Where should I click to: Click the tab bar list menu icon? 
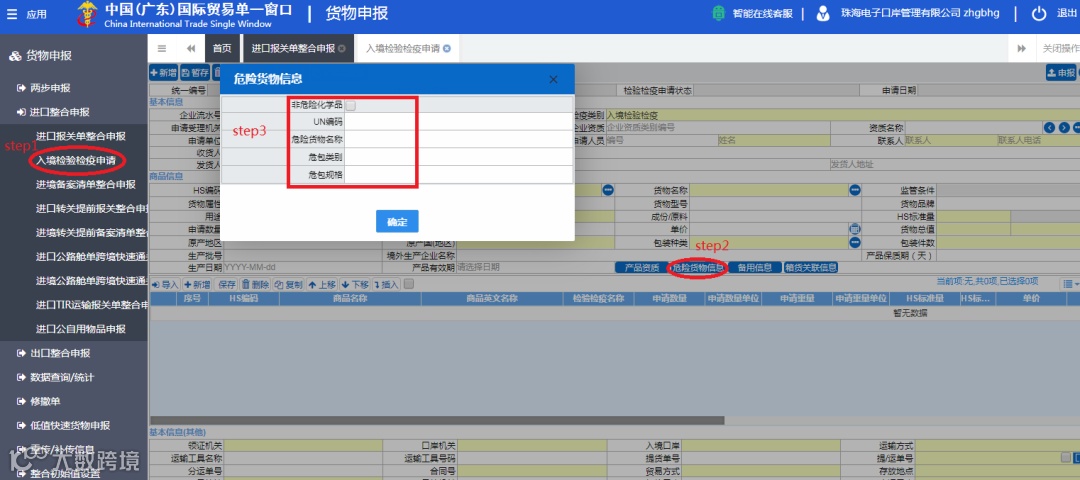162,48
